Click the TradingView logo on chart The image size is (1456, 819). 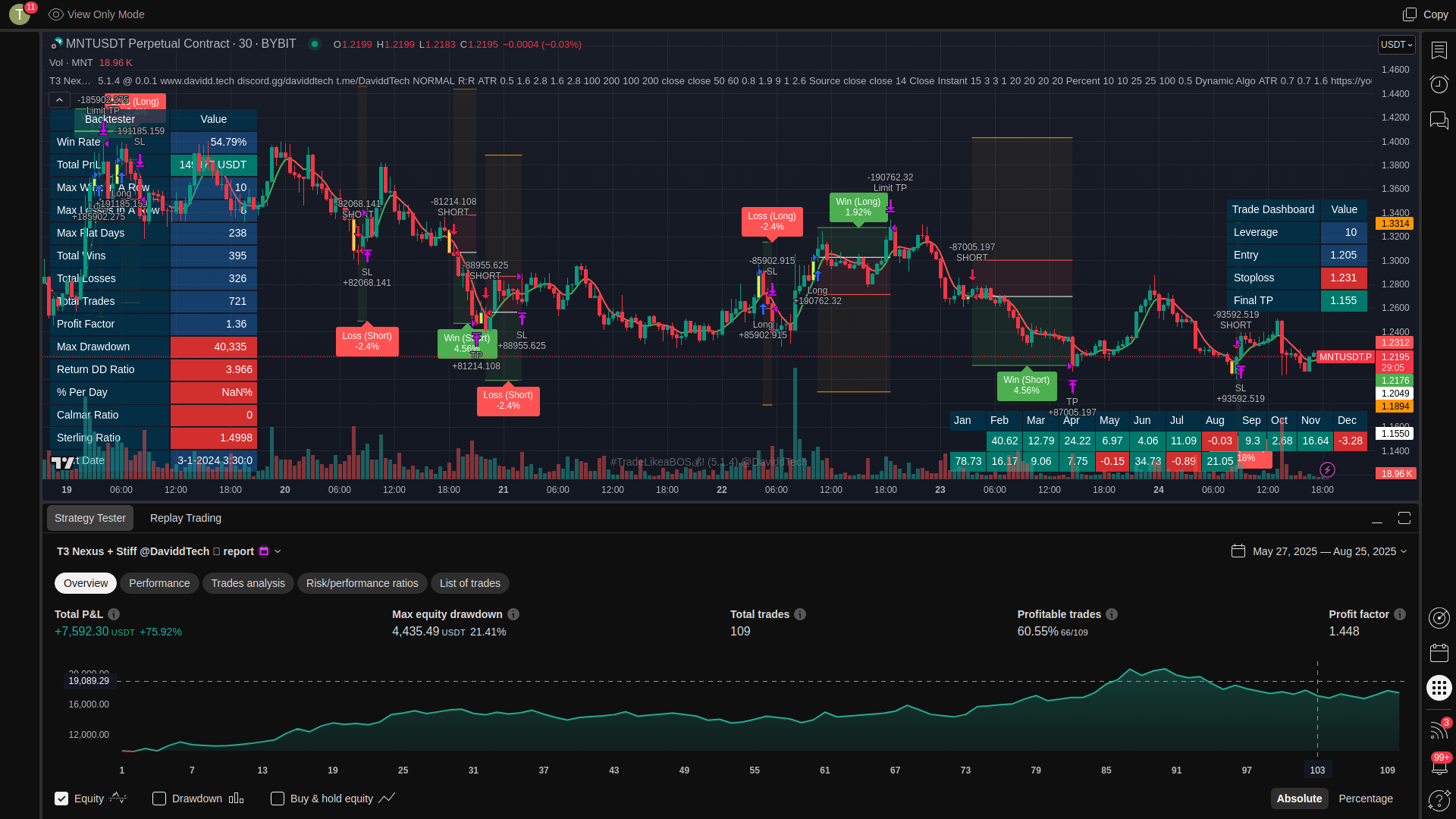(63, 462)
